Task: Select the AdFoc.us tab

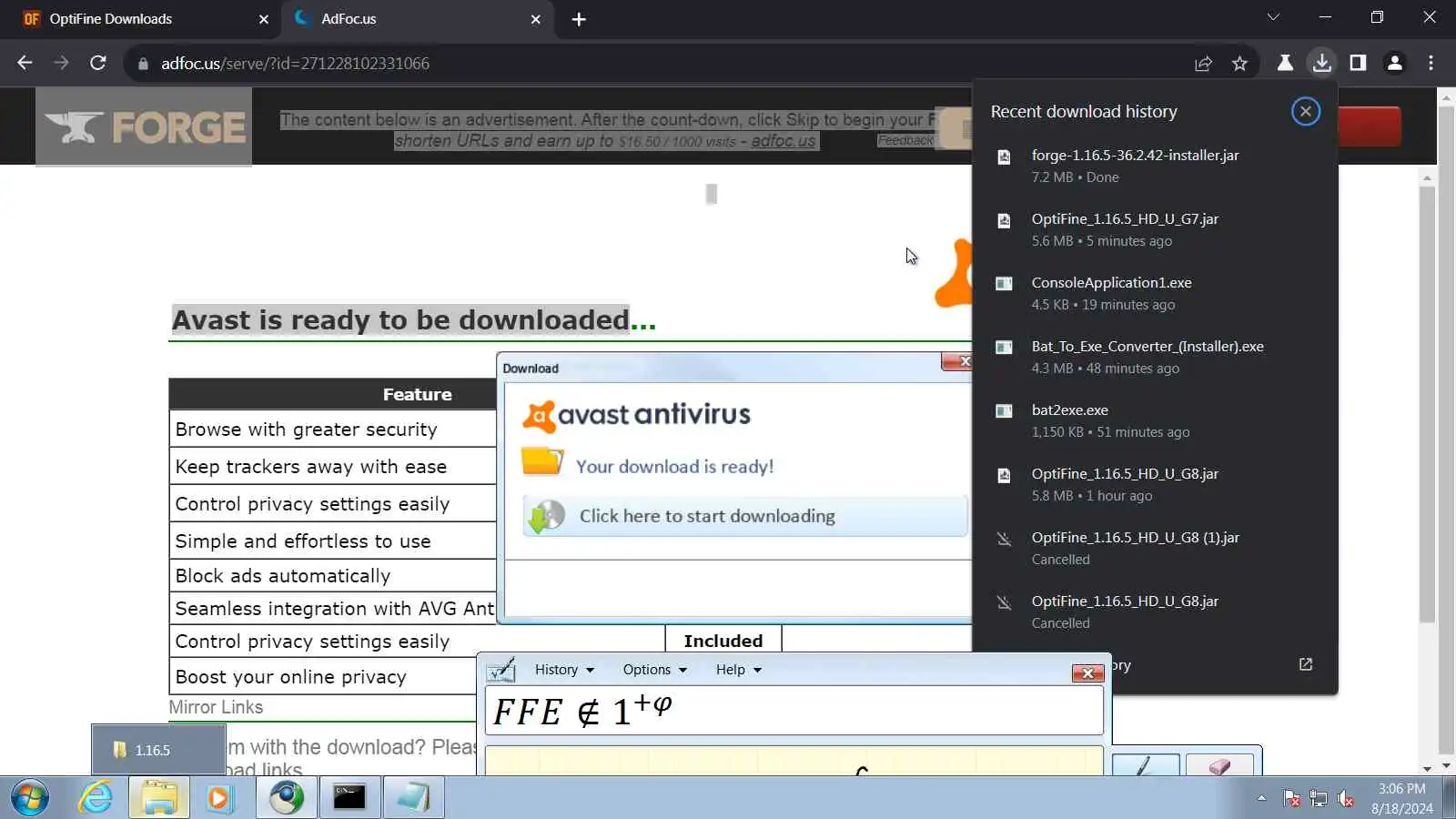Action: tap(419, 19)
